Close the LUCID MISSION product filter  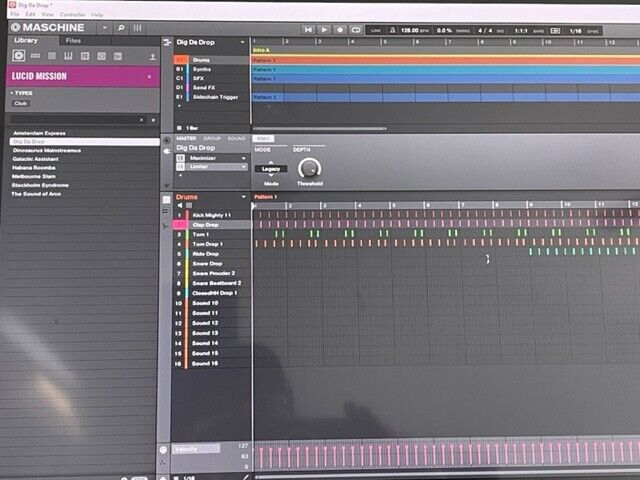coord(149,76)
